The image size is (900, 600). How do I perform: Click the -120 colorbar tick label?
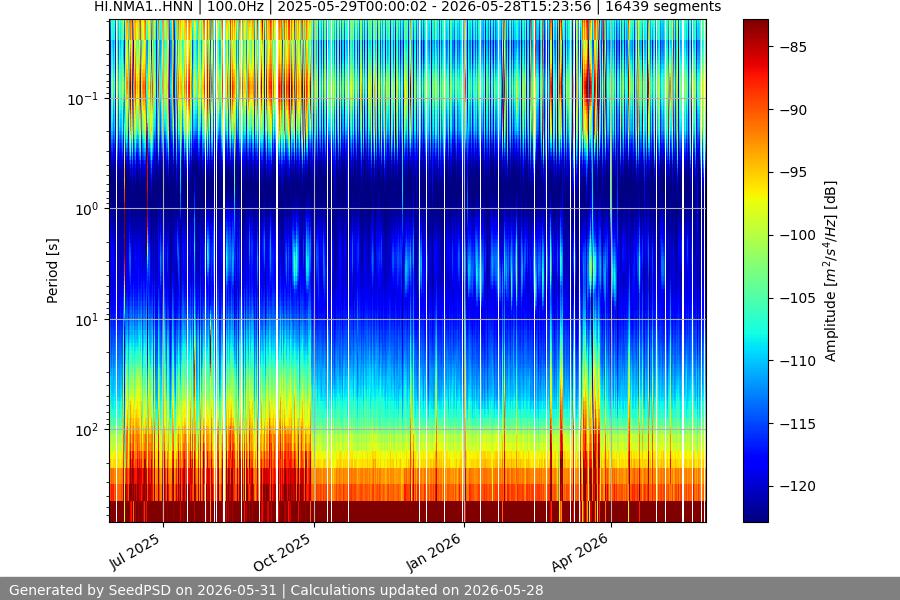(x=798, y=486)
